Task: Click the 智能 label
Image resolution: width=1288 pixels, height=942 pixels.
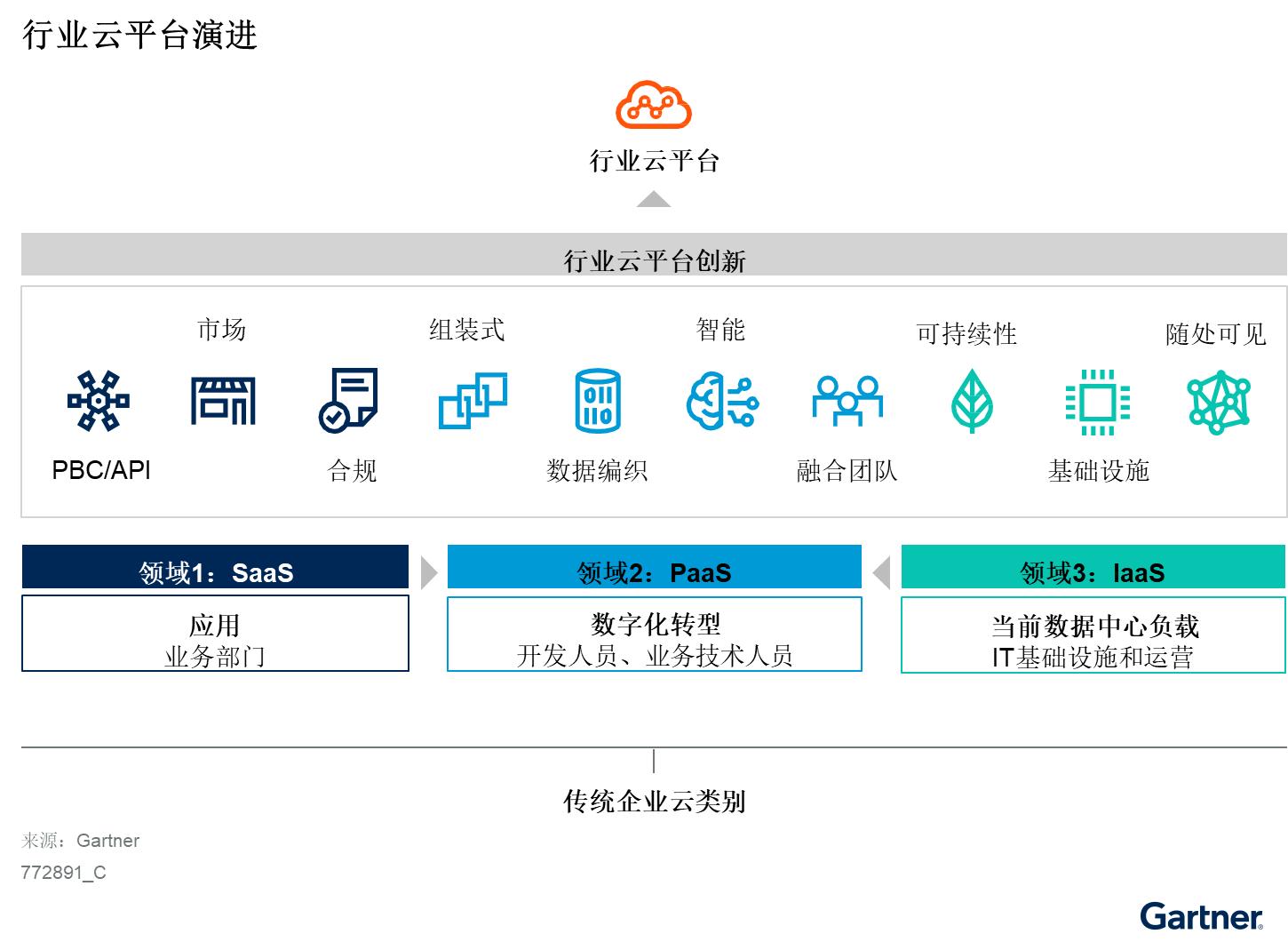Action: click(720, 330)
